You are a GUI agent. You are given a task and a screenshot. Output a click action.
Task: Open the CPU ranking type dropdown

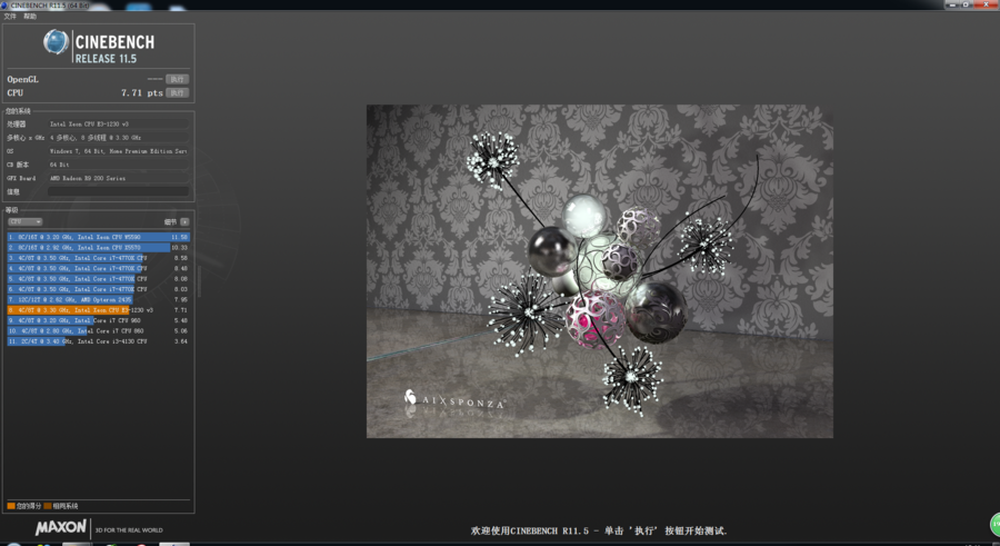[x=26, y=221]
